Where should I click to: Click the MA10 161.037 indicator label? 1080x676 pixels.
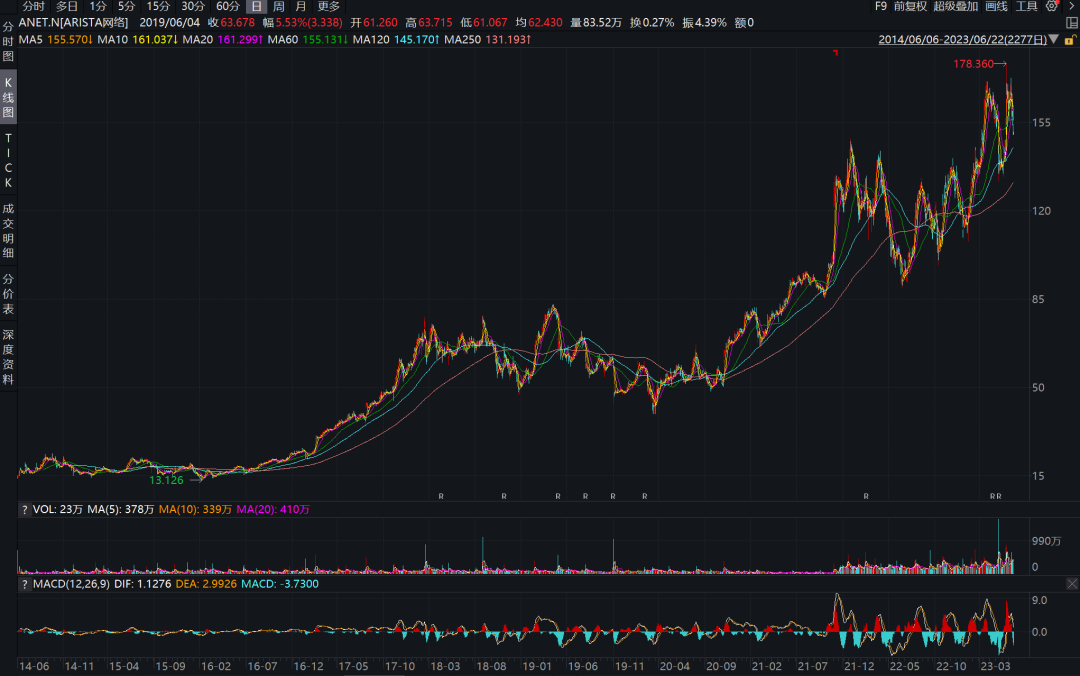(x=138, y=39)
